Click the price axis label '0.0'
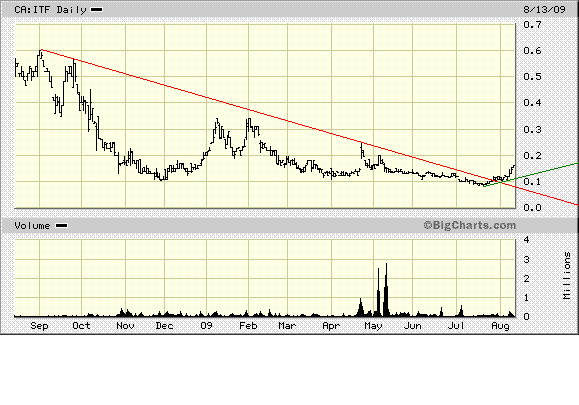 pos(532,207)
